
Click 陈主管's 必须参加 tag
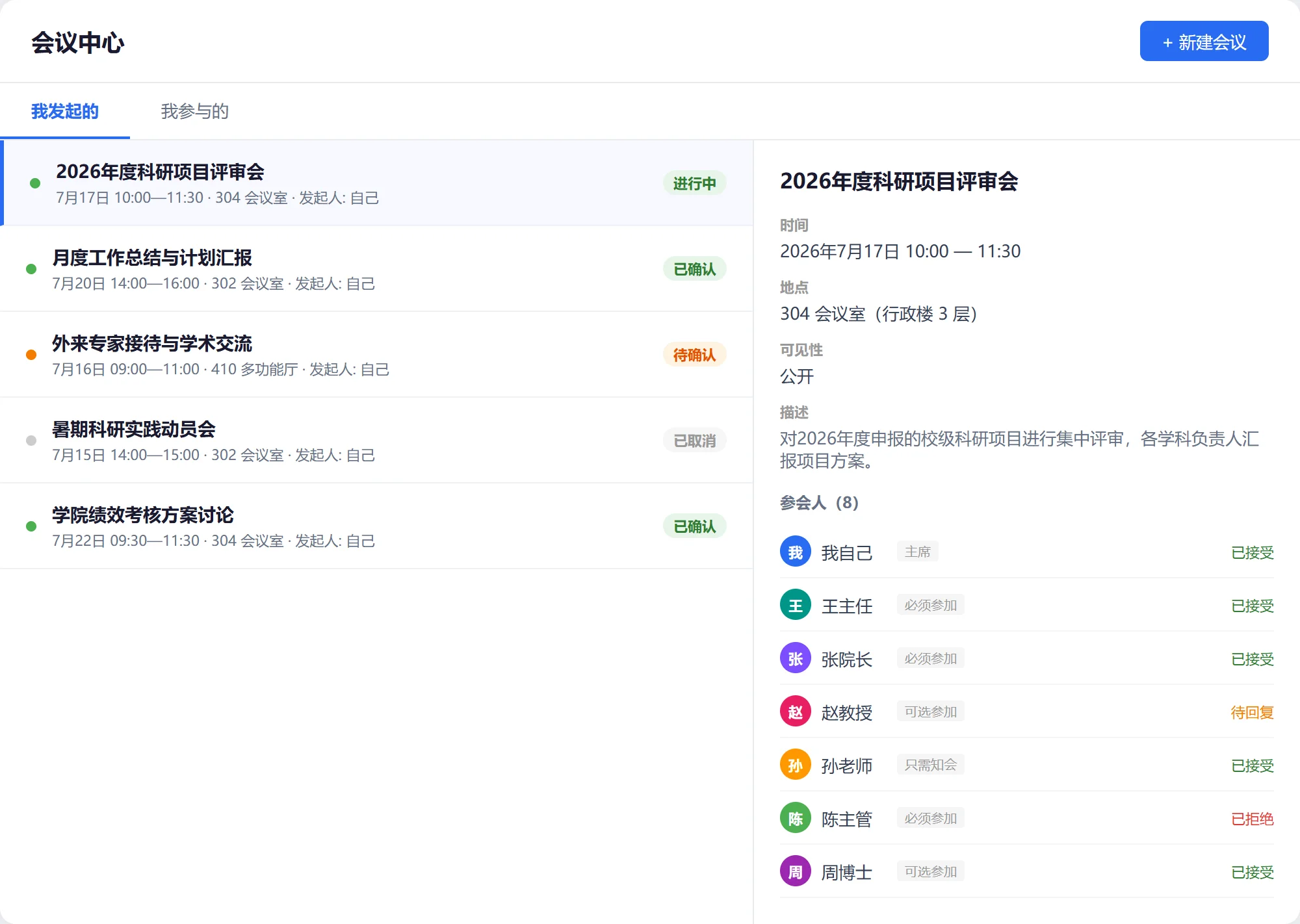pyautogui.click(x=931, y=818)
